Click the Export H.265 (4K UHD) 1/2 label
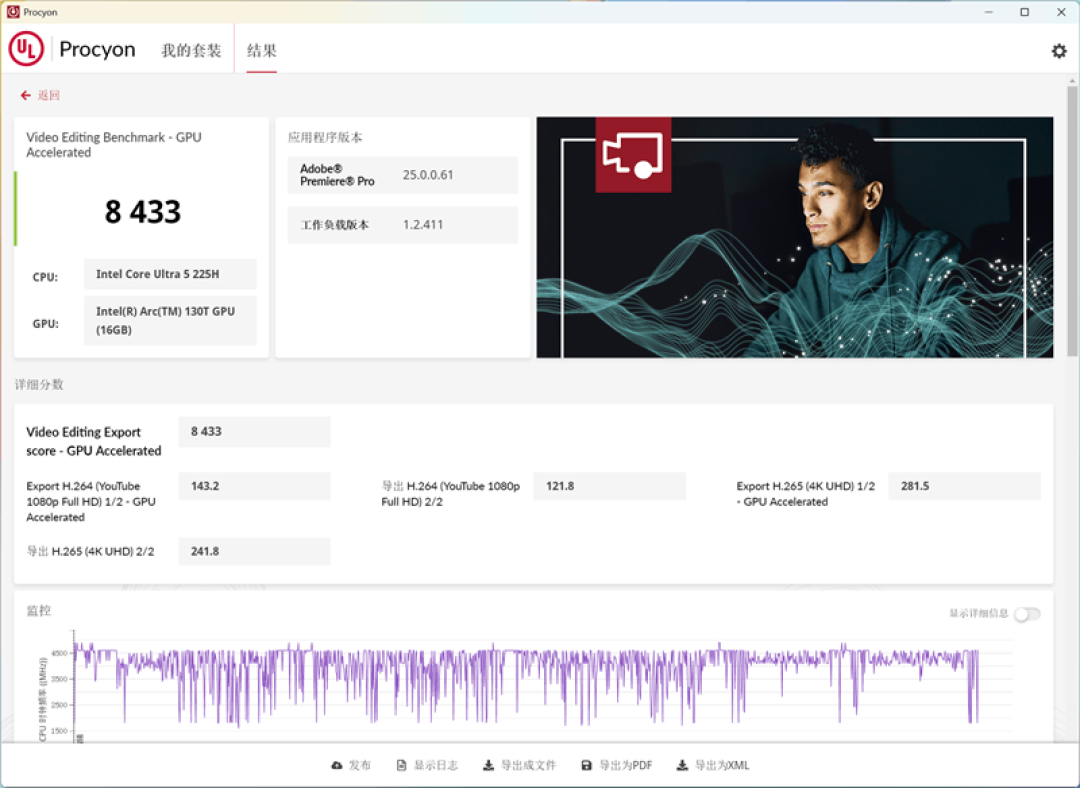Viewport: 1080px width, 788px height. (806, 494)
